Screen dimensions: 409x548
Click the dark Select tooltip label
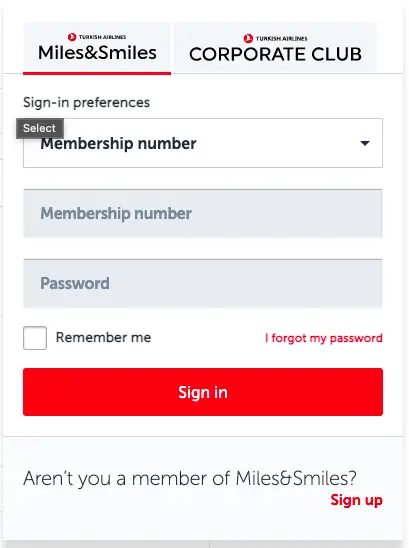click(40, 128)
